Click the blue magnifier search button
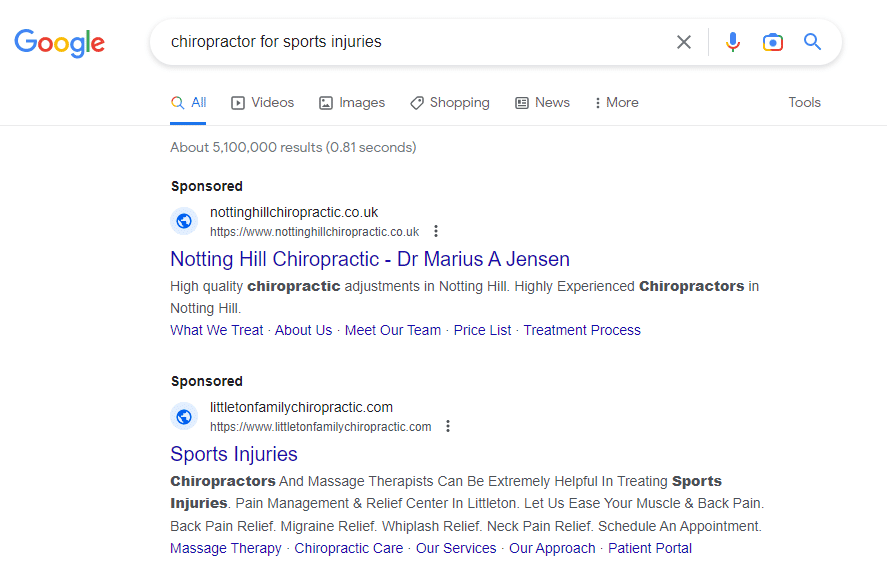Screen dimensions: 887x580 (813, 42)
